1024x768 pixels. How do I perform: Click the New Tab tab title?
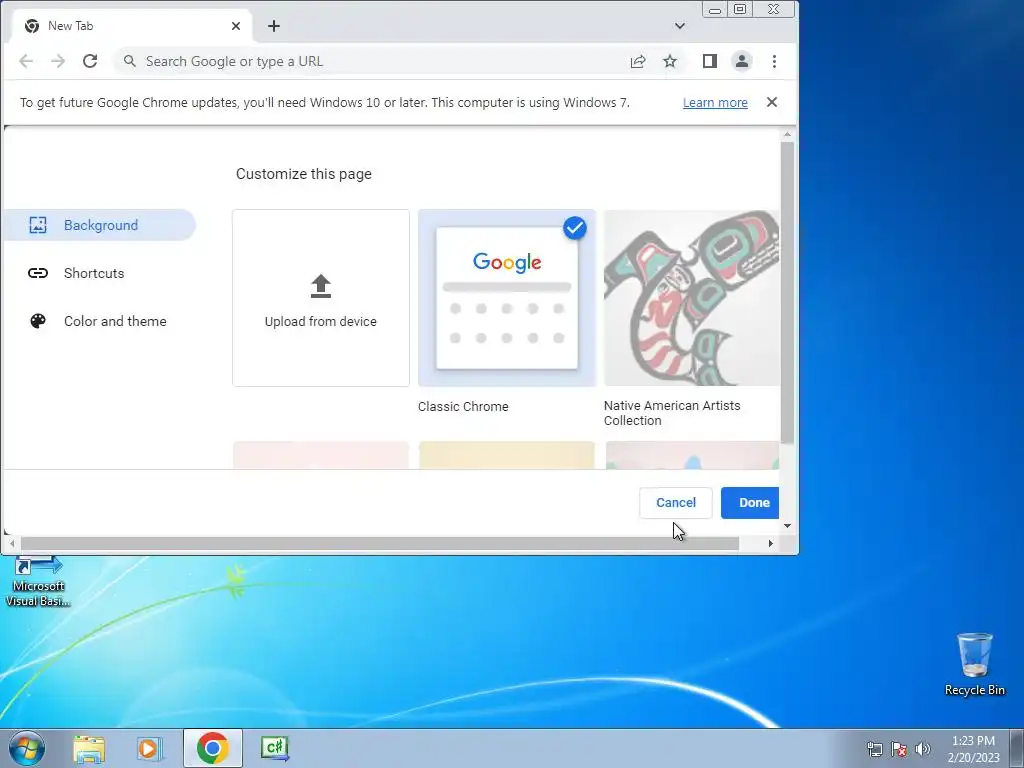tap(71, 26)
